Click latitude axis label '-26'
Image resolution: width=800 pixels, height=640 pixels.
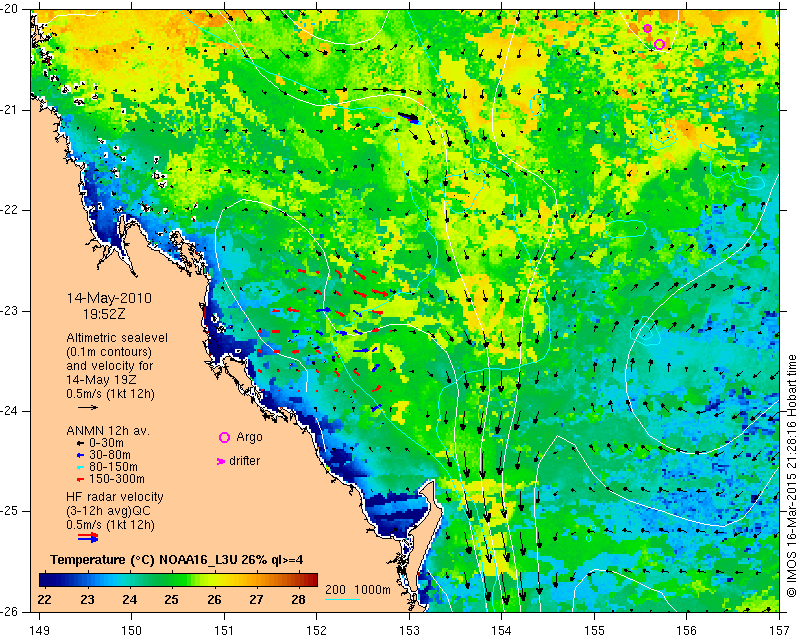[x=10, y=611]
